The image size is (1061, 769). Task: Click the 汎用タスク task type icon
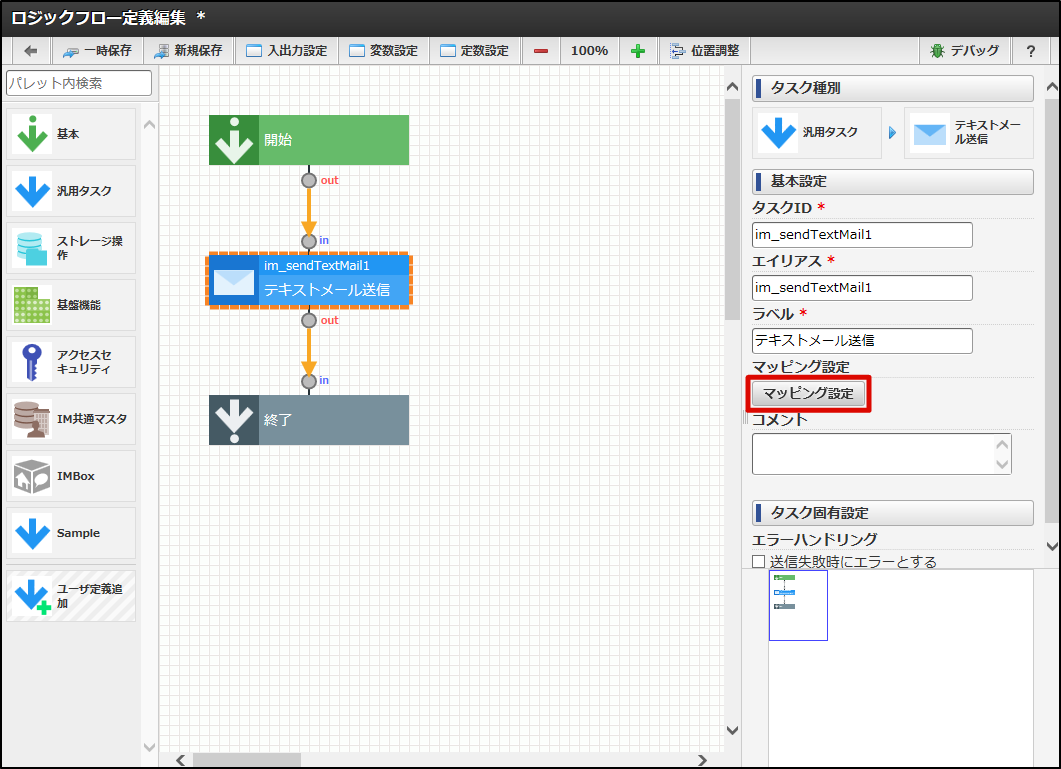click(817, 133)
